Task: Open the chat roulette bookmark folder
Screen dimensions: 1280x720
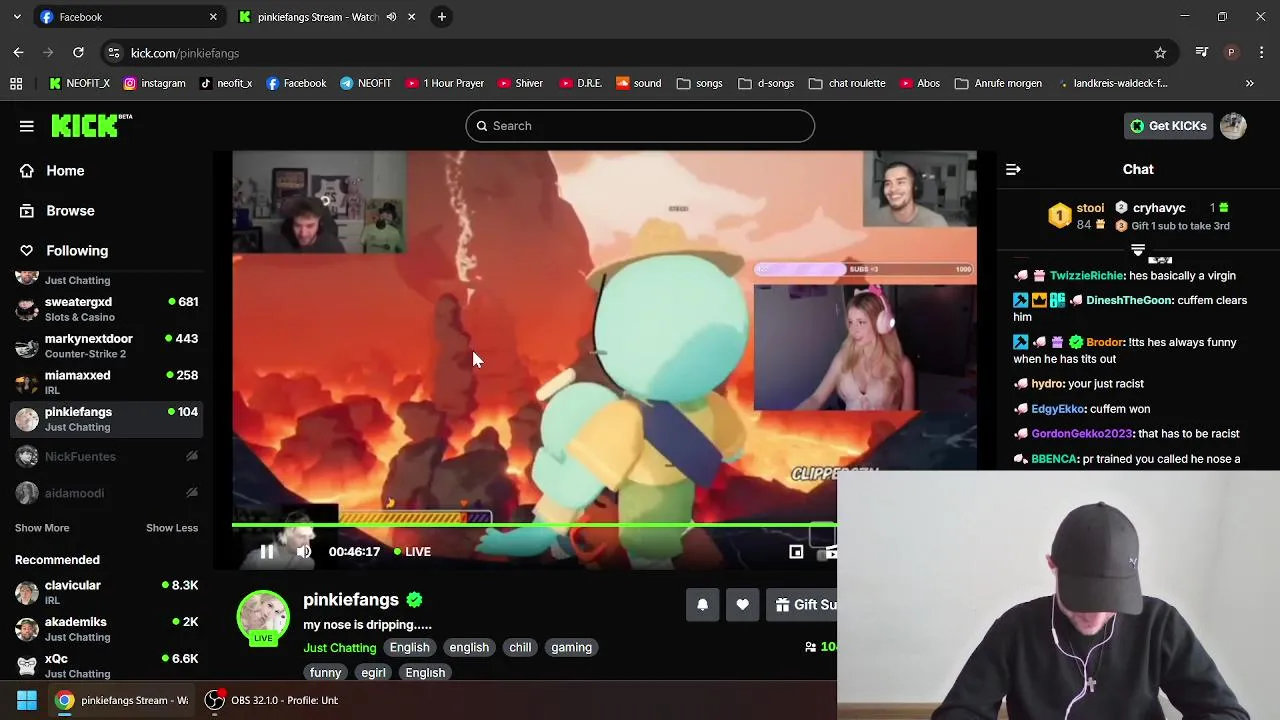Action: click(x=847, y=84)
